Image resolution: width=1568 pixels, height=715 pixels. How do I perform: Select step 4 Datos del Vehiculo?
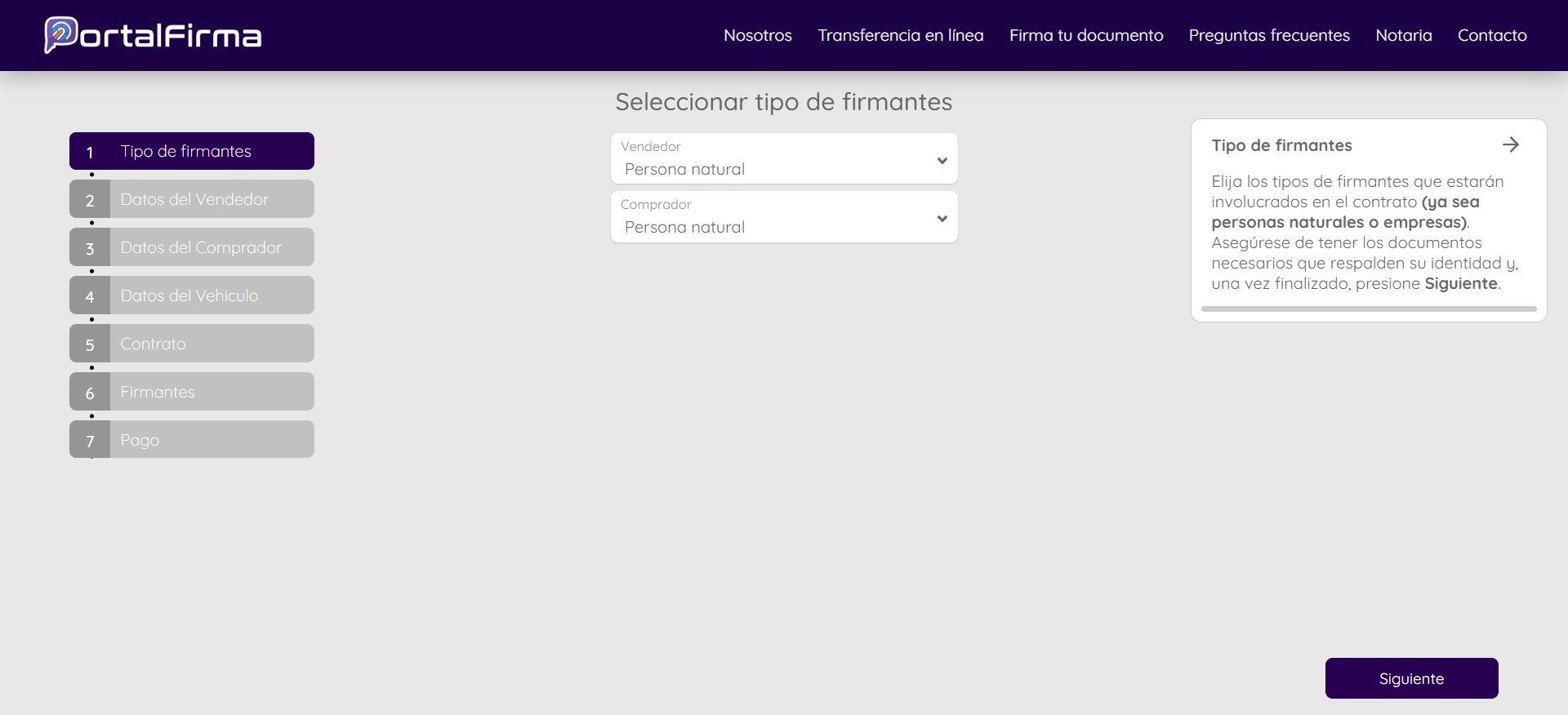pyautogui.click(x=192, y=295)
